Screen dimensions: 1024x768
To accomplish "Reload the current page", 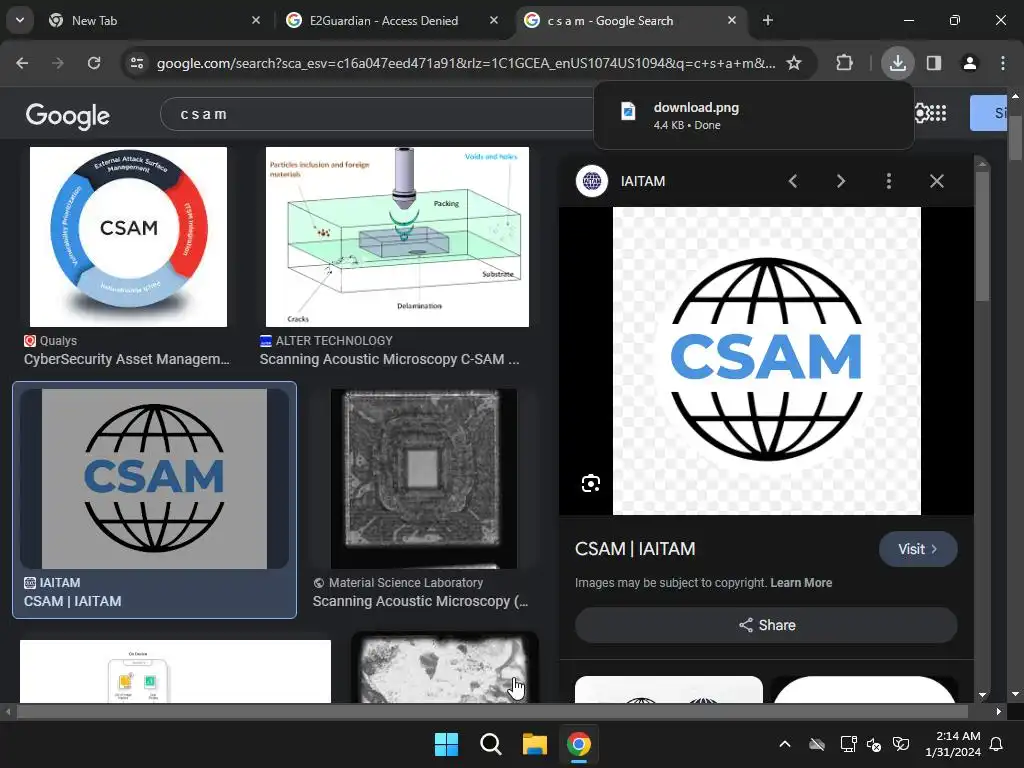I will (x=94, y=63).
